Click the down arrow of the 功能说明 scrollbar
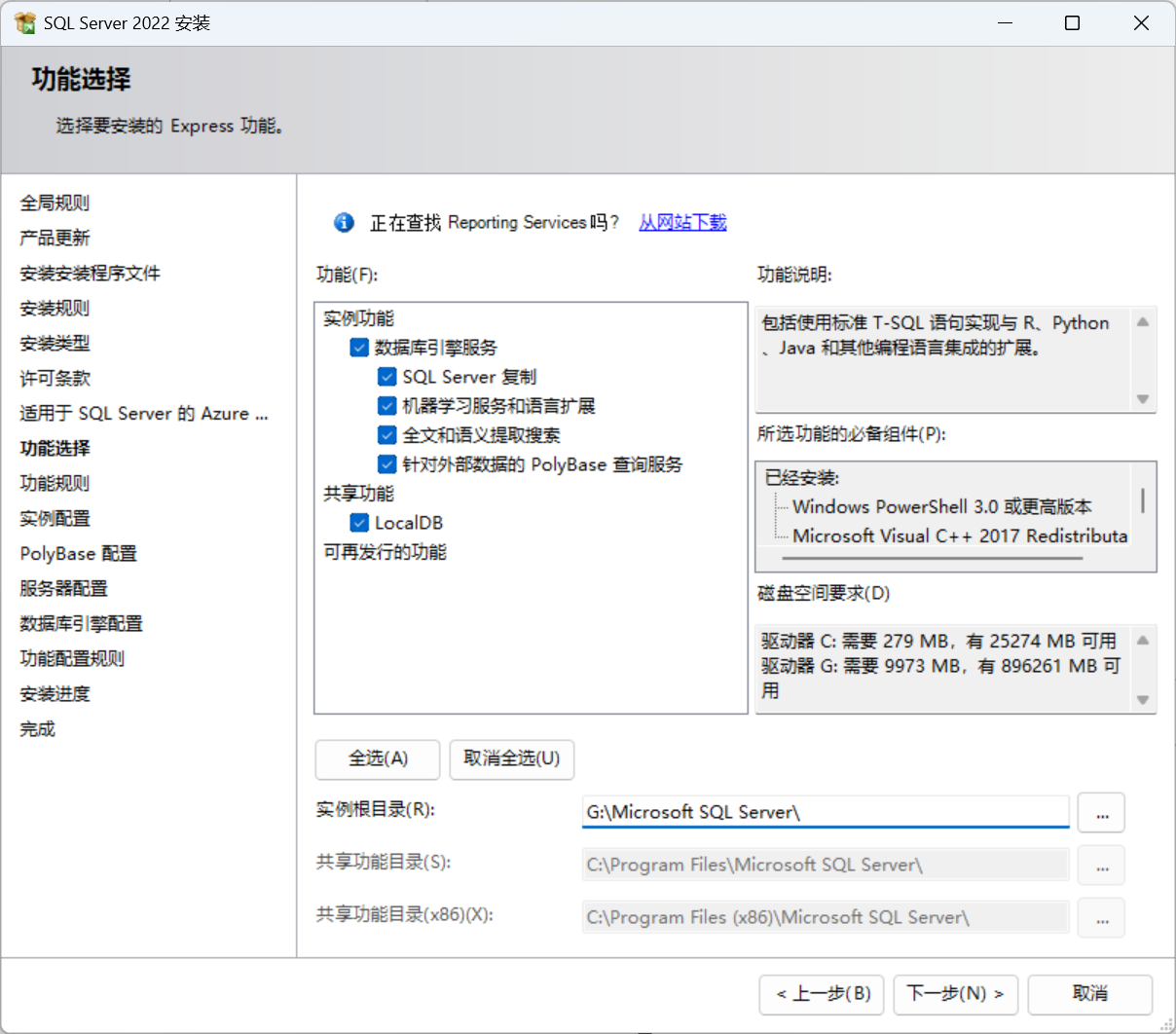Screen dimensions: 1176x1034 tap(1143, 399)
